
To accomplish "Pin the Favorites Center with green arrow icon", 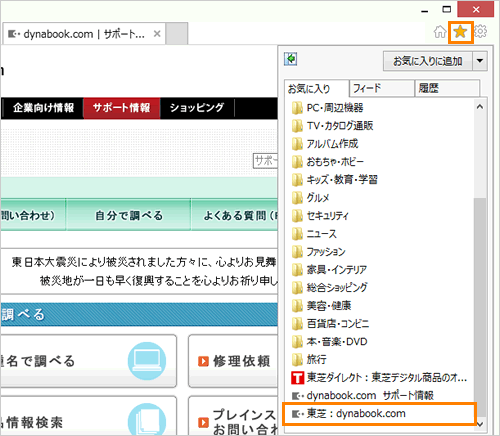I will pos(291,59).
